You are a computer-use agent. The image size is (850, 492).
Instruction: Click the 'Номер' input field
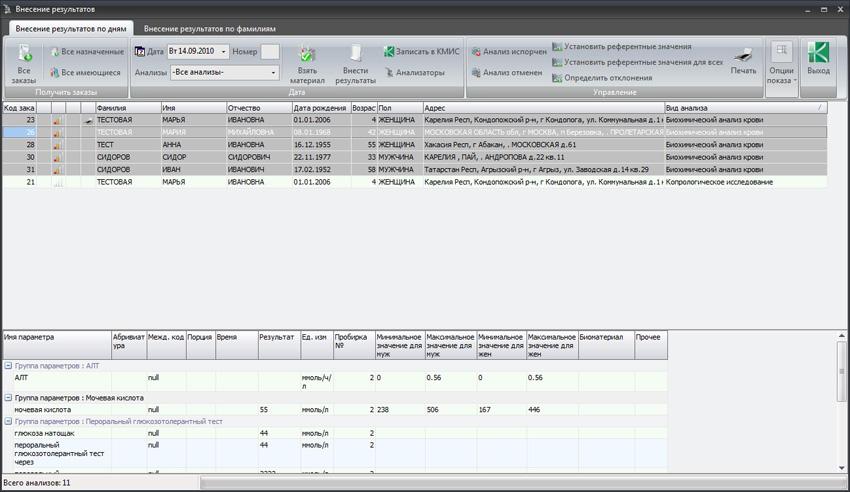pyautogui.click(x=270, y=52)
